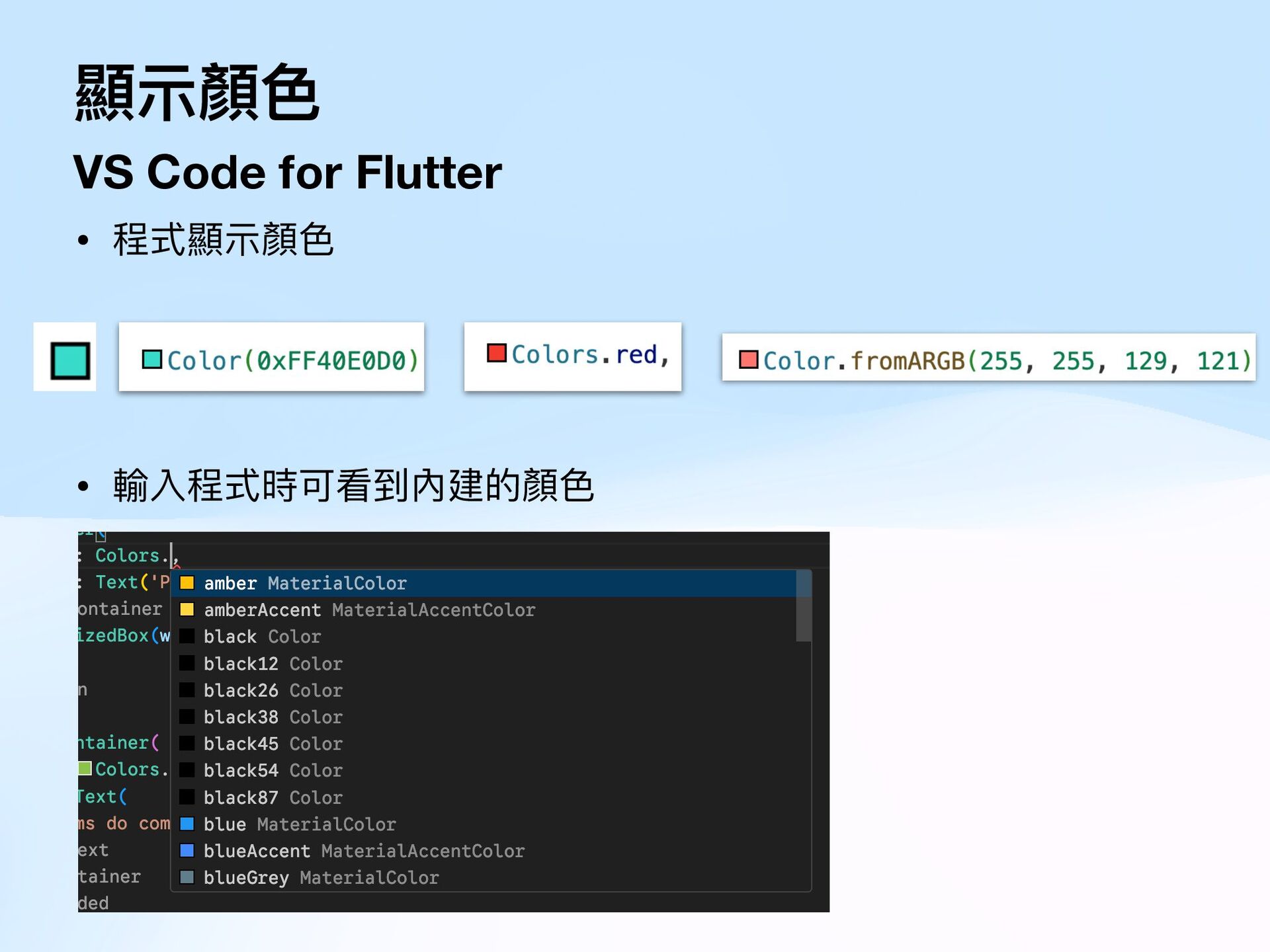
Task: Click the amber color icon in suggestions
Action: tap(187, 582)
